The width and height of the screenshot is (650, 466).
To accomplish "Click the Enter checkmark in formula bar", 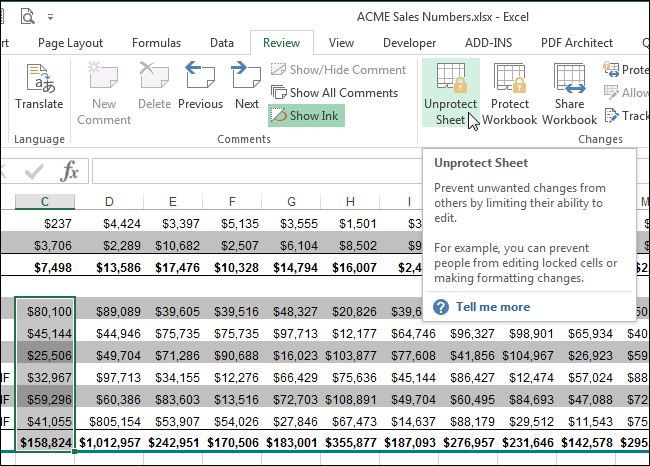I will (x=34, y=171).
